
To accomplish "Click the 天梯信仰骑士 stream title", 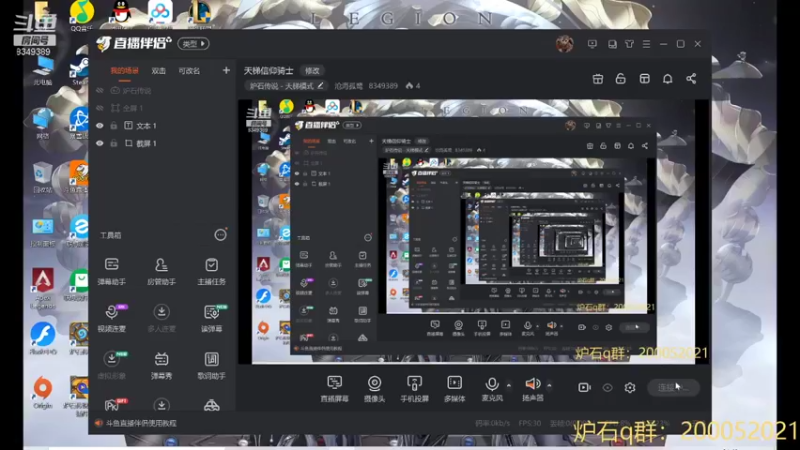I will click(x=268, y=71).
